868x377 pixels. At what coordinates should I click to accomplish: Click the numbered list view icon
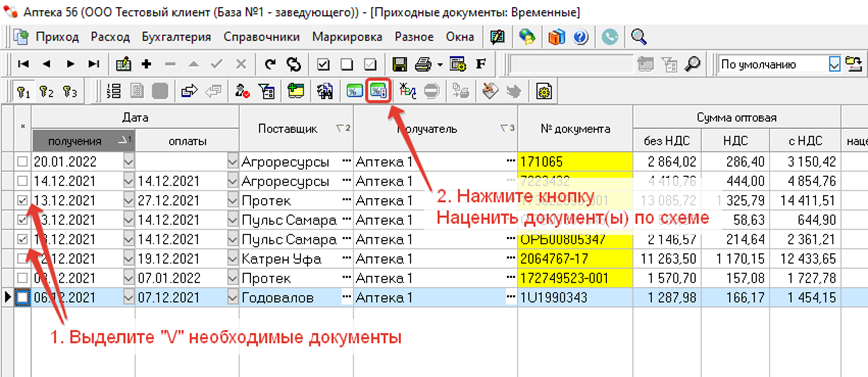pos(113,91)
